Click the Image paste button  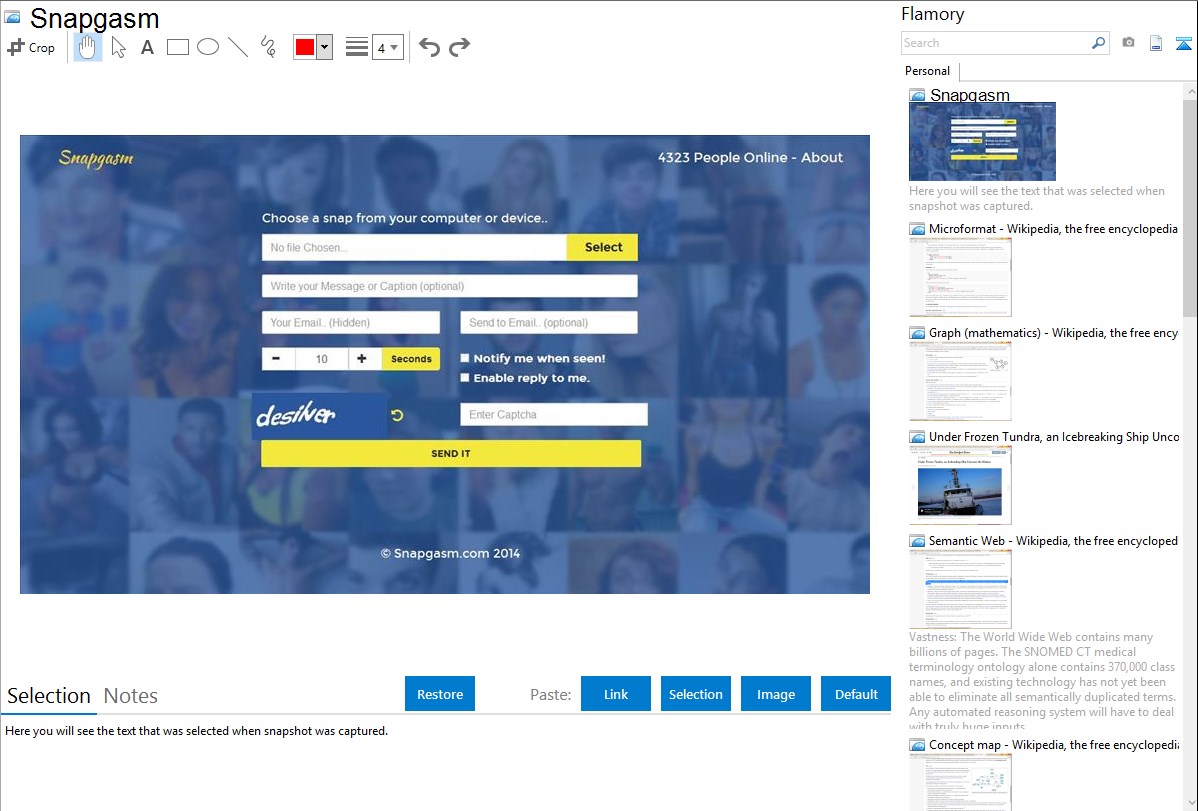pos(776,694)
